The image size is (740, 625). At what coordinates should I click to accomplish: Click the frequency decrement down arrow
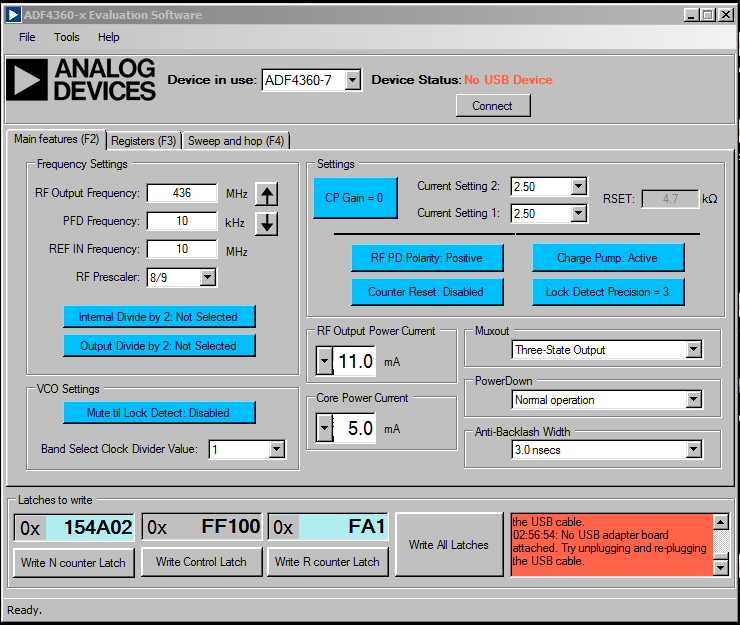coord(267,223)
